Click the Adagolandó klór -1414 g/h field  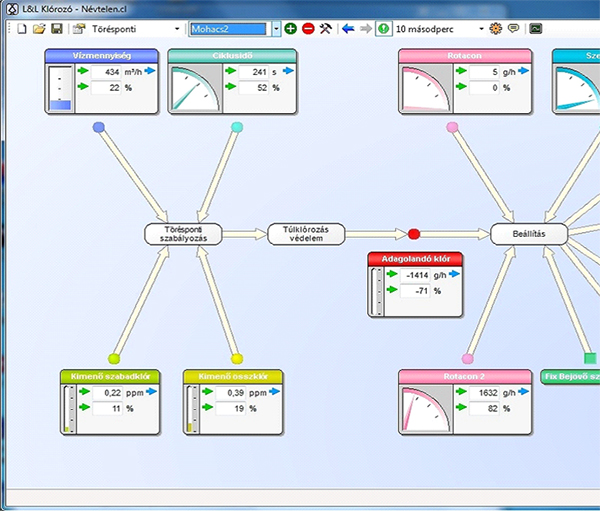[x=415, y=275]
